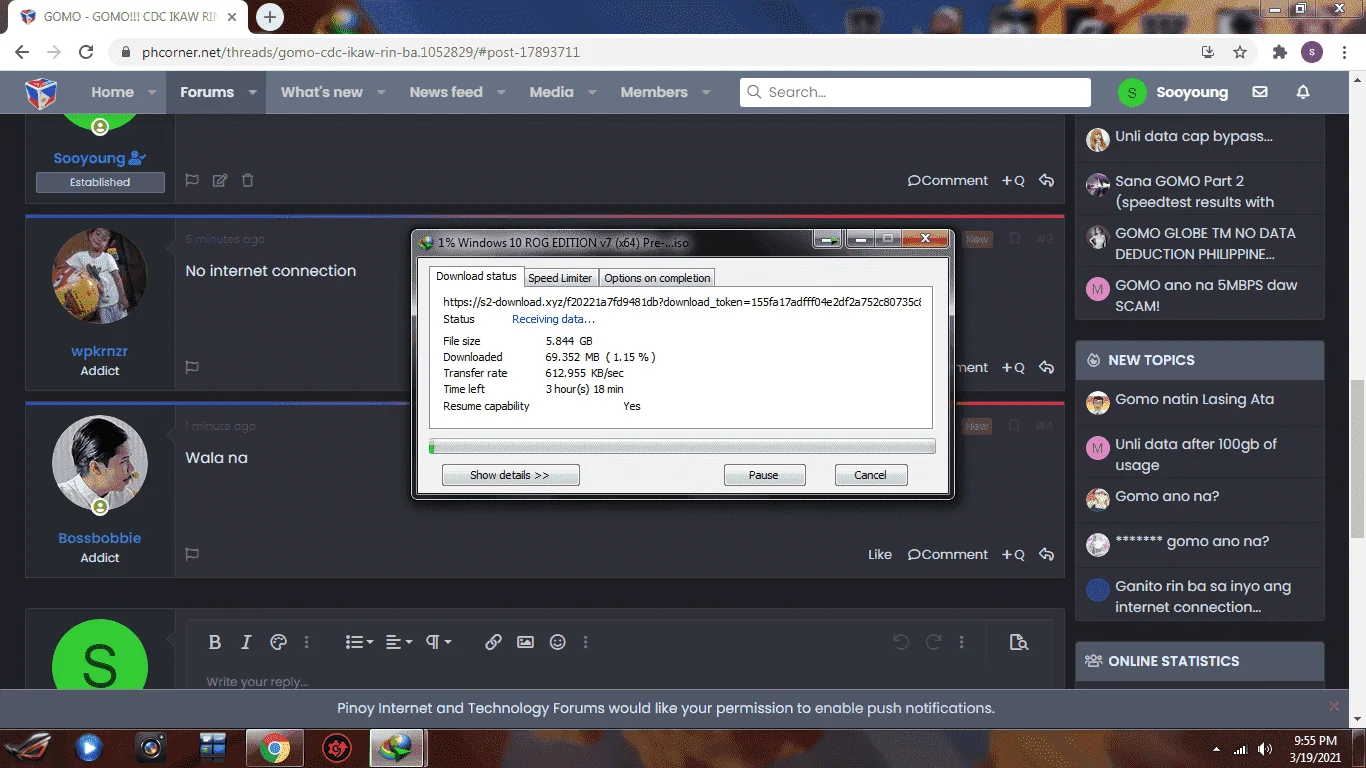Pause the Windows 10 ROG download

coord(764,475)
